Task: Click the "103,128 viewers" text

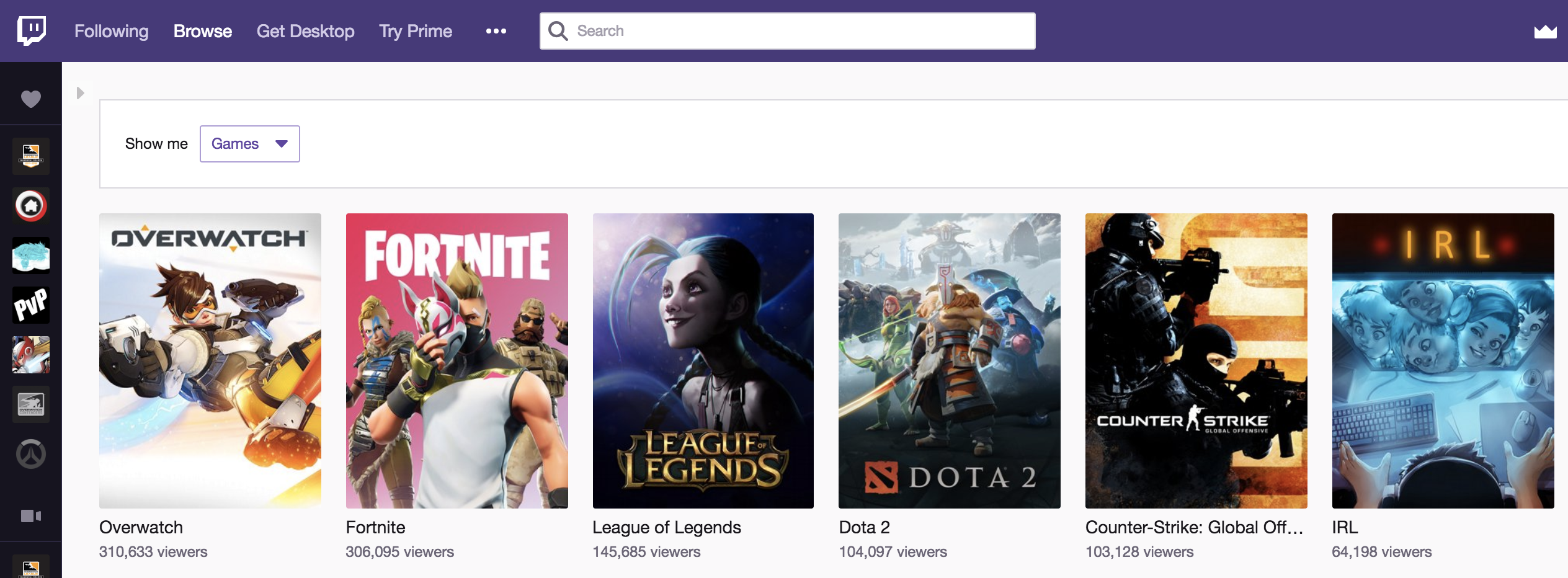Action: click(1139, 552)
